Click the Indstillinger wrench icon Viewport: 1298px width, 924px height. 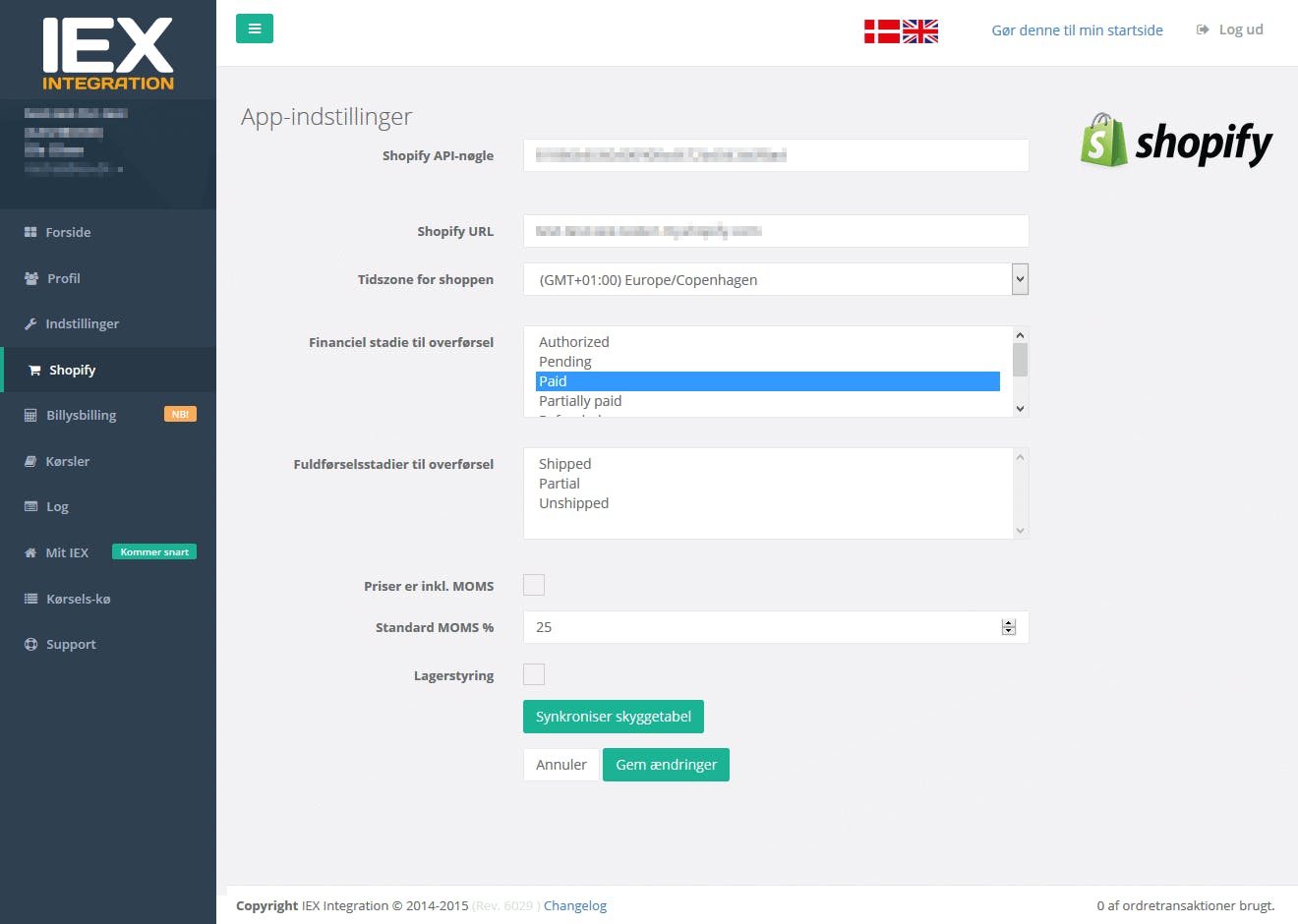[30, 323]
